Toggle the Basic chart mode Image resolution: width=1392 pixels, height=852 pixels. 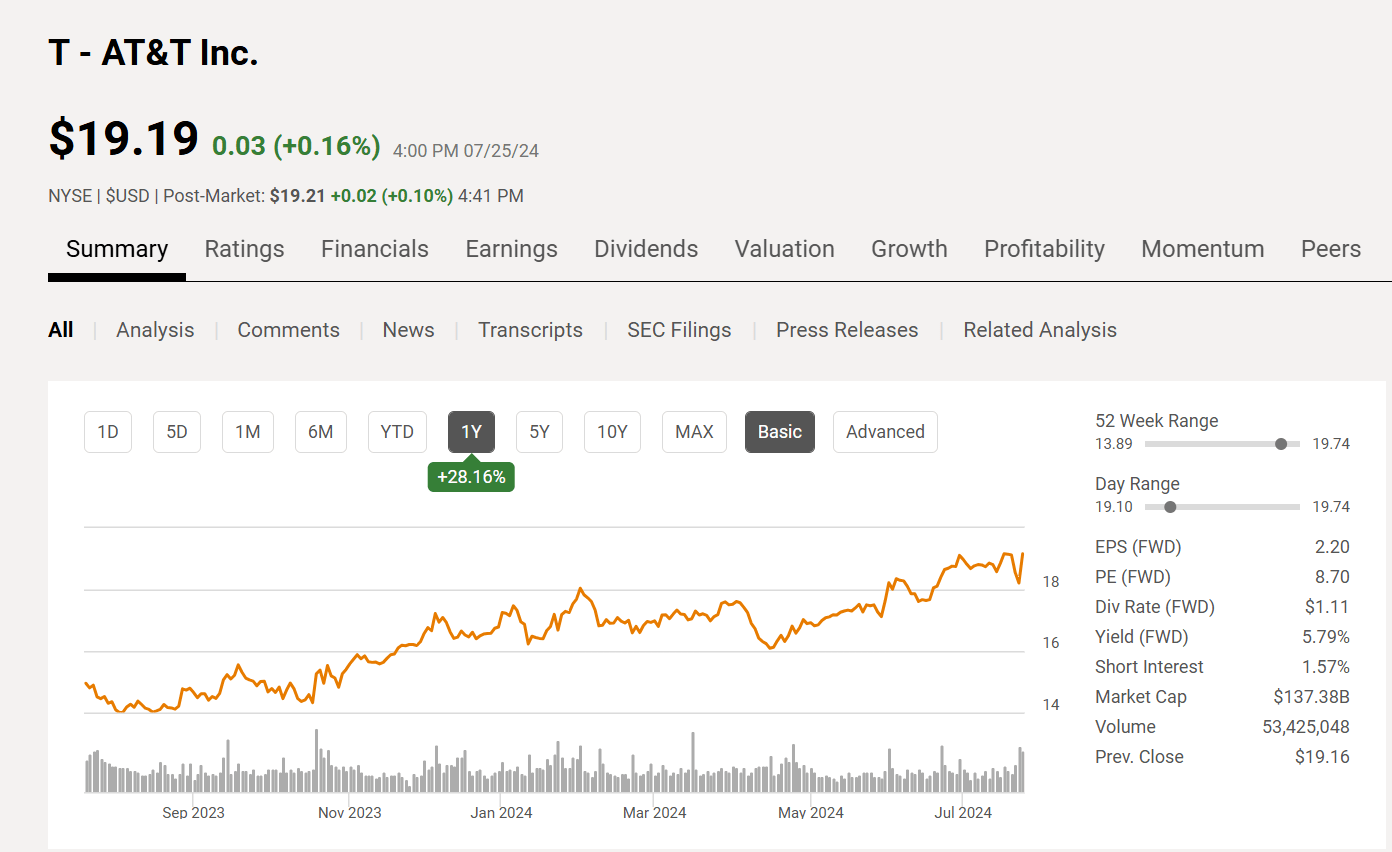click(779, 432)
